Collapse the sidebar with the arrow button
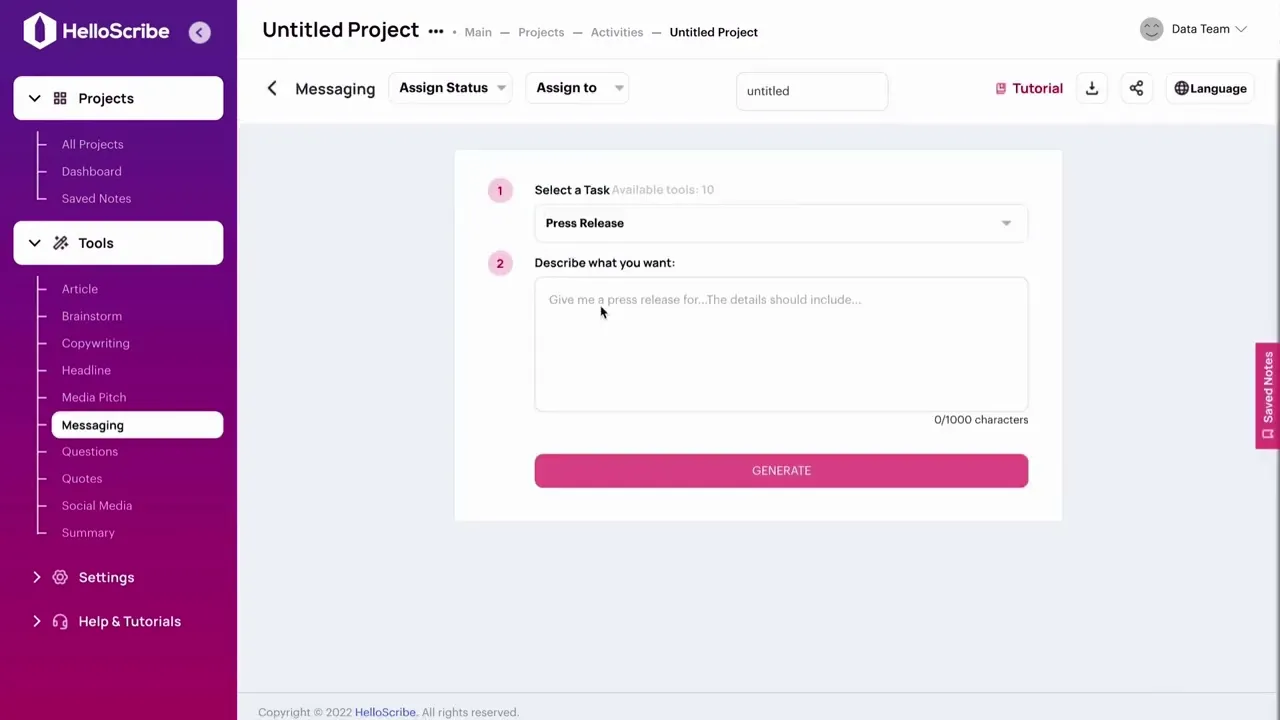This screenshot has height=720, width=1280. tap(199, 33)
